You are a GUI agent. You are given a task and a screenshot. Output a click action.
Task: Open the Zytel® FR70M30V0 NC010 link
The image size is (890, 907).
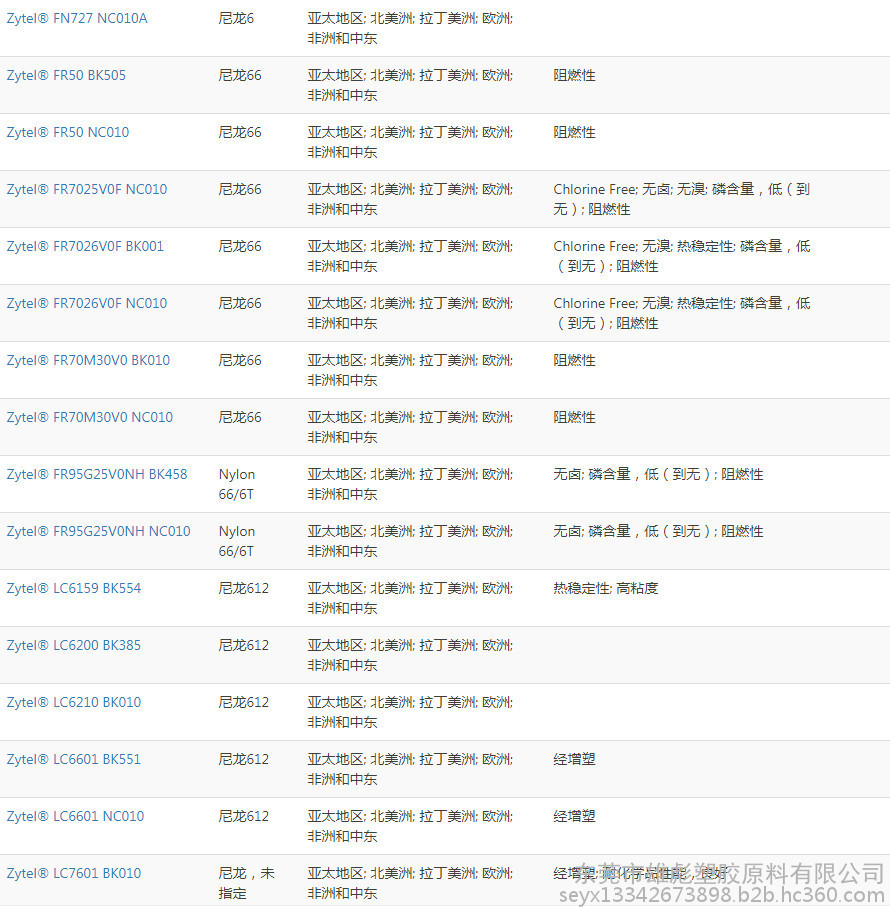tap(90, 417)
